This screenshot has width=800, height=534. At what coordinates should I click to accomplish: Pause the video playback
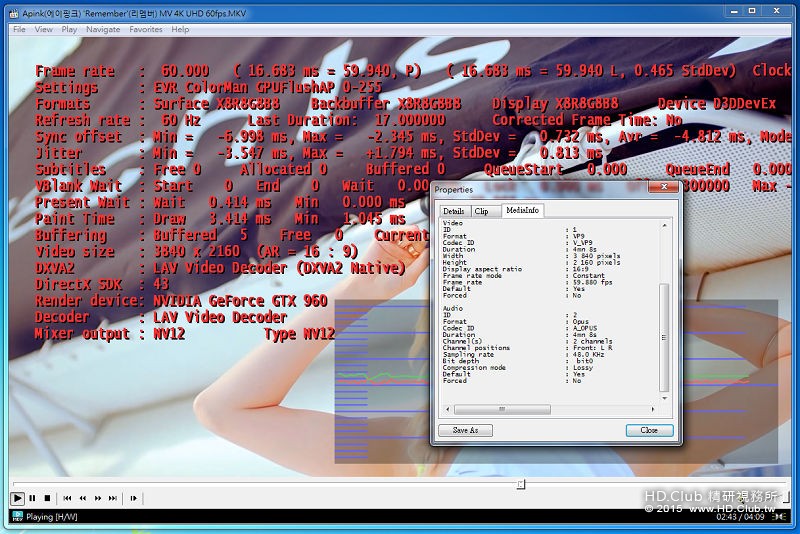33,498
